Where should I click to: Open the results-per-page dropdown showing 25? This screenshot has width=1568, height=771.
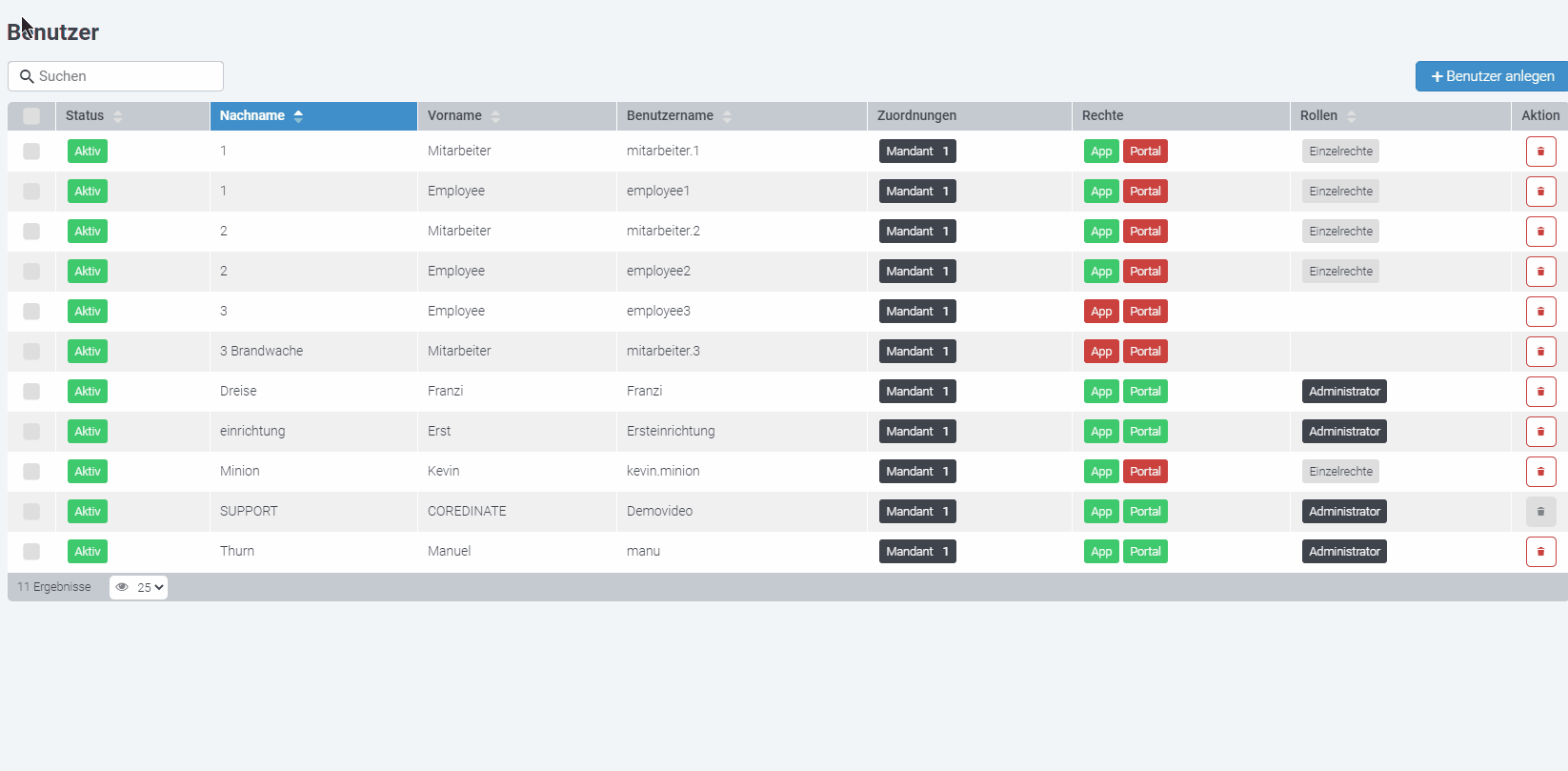point(139,587)
